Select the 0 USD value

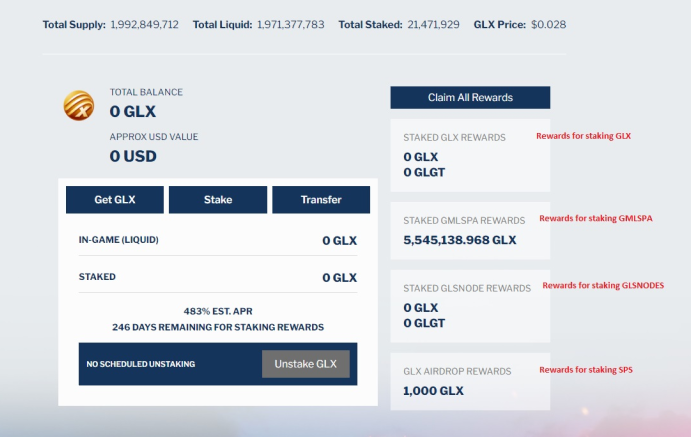click(133, 156)
